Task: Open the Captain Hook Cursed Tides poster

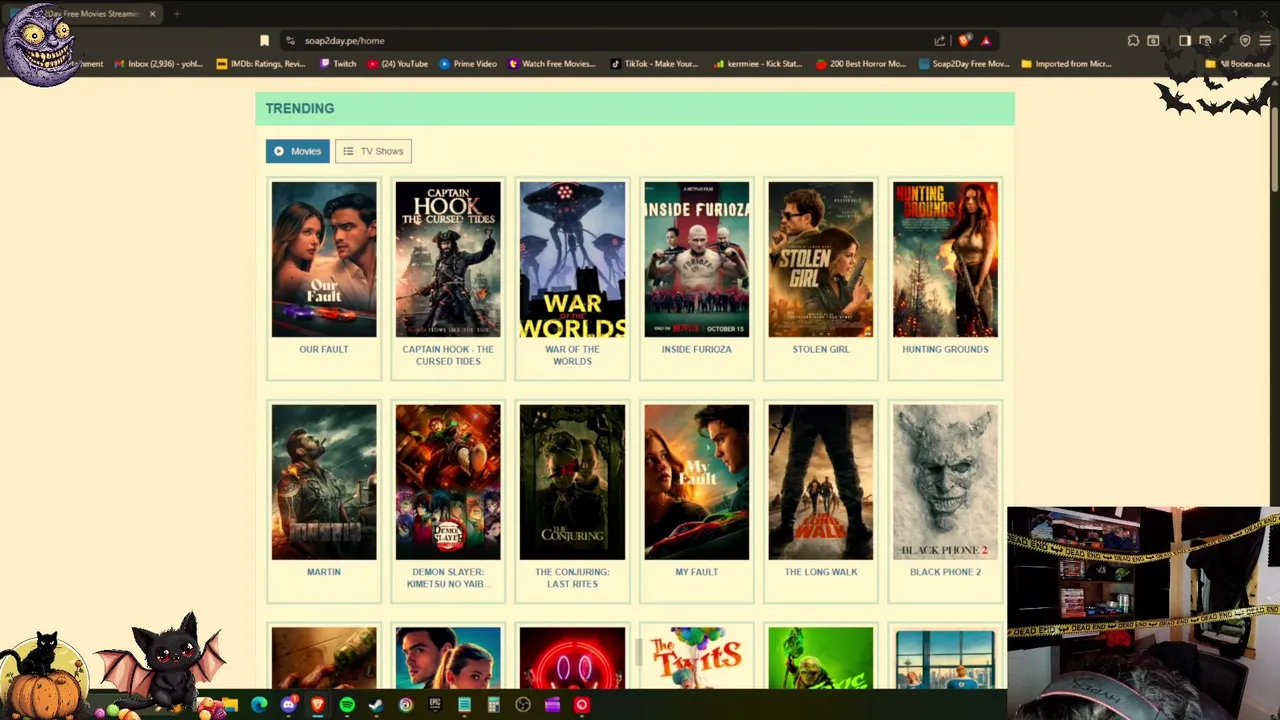Action: click(x=448, y=260)
